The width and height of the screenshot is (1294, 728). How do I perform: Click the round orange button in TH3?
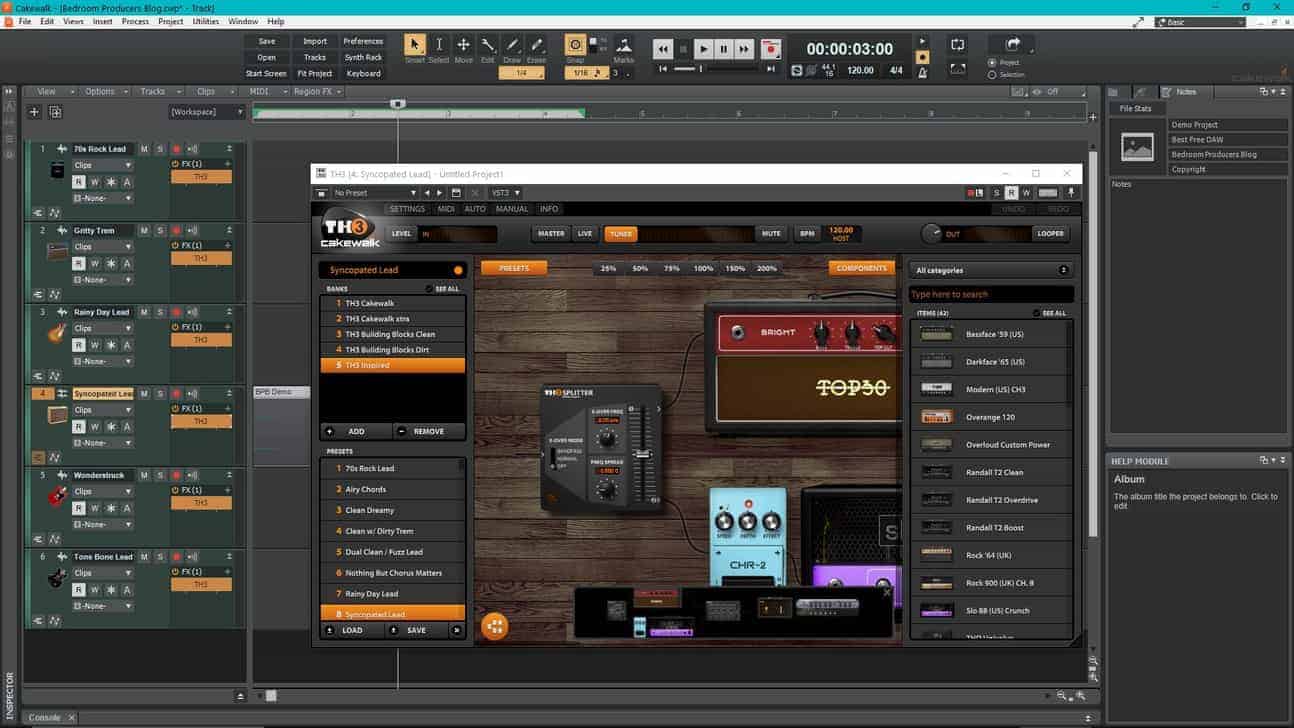[494, 626]
